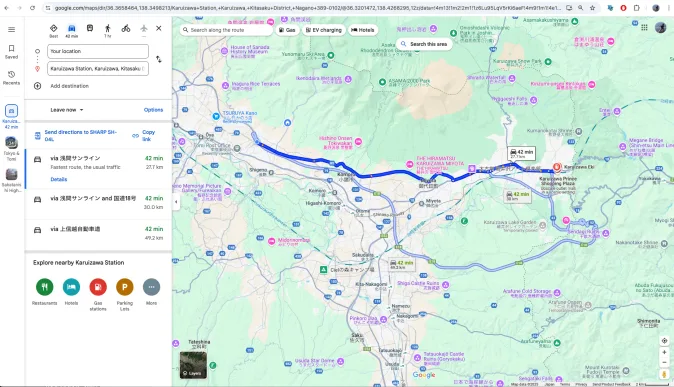The height and width of the screenshot is (387, 674).
Task: Select the Transit travel mode icon
Action: pos(89,28)
